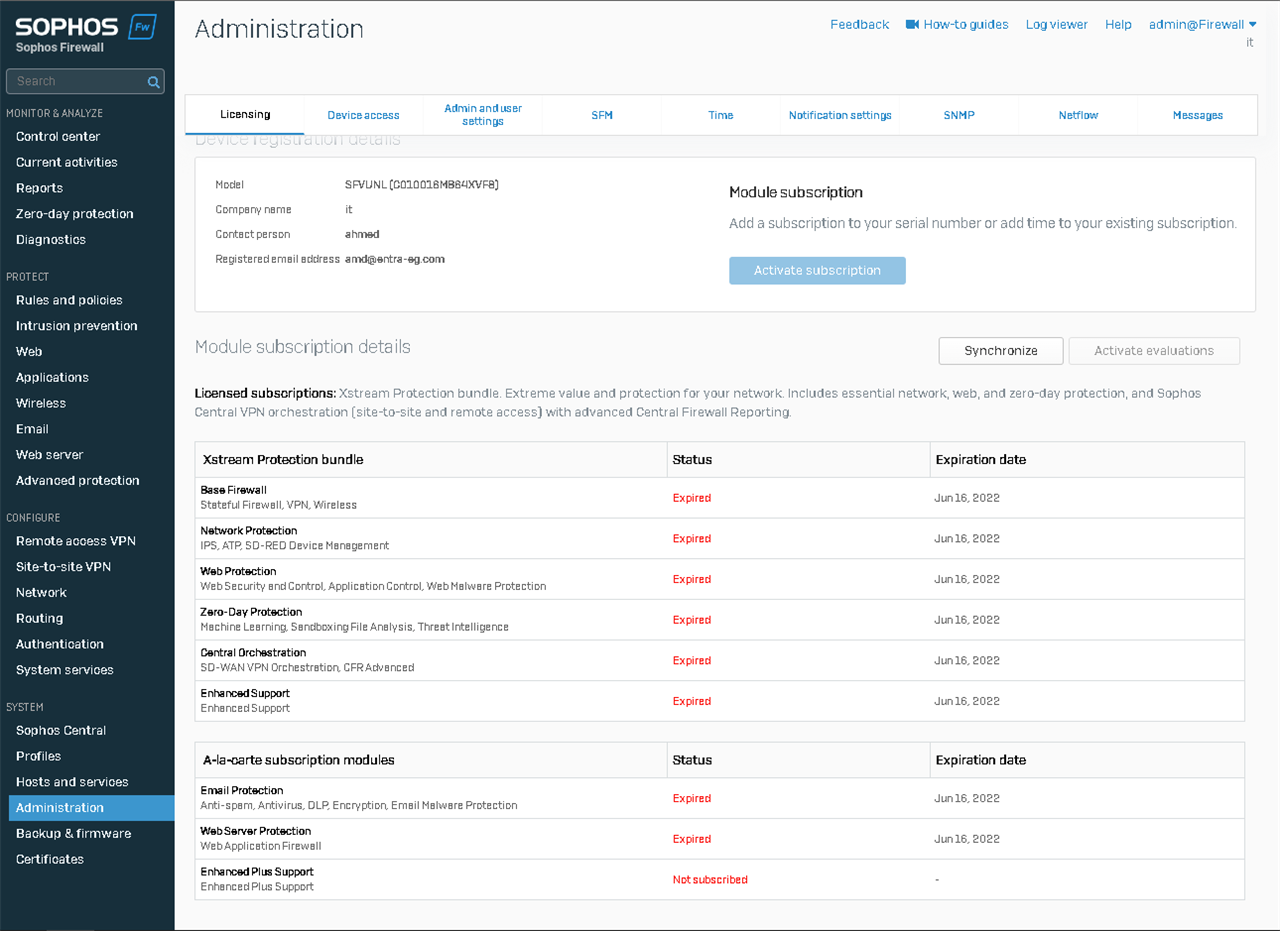Image resolution: width=1280 pixels, height=931 pixels.
Task: Open Applications in the sidebar
Action: (52, 378)
